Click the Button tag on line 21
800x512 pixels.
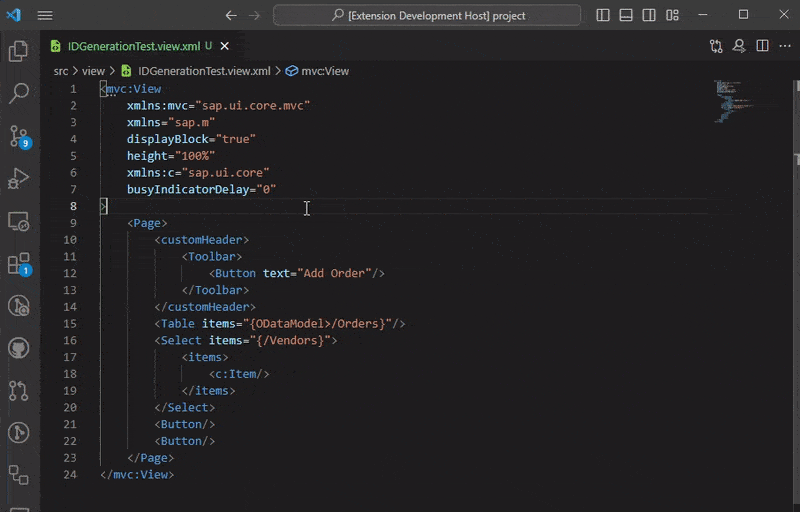185,424
